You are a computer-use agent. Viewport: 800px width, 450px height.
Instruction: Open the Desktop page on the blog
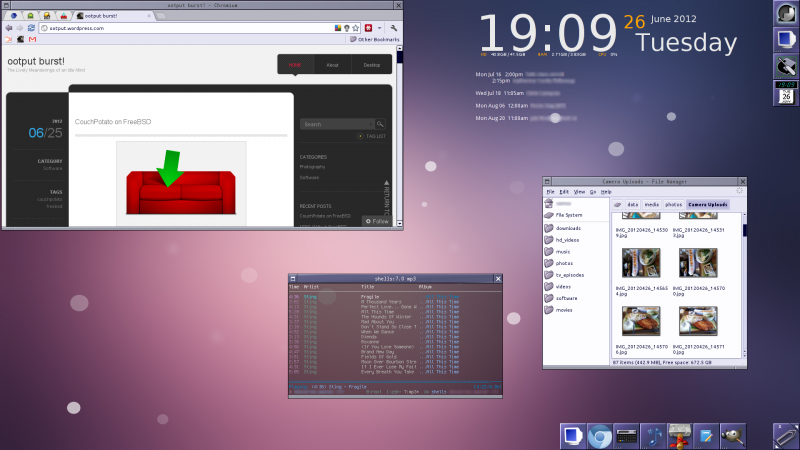point(371,65)
